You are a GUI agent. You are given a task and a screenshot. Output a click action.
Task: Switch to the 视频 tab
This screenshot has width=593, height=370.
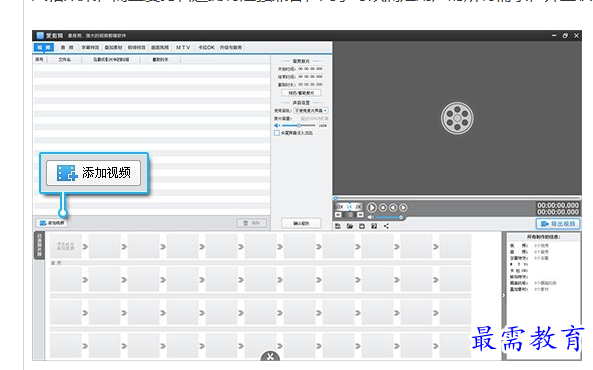(44, 48)
